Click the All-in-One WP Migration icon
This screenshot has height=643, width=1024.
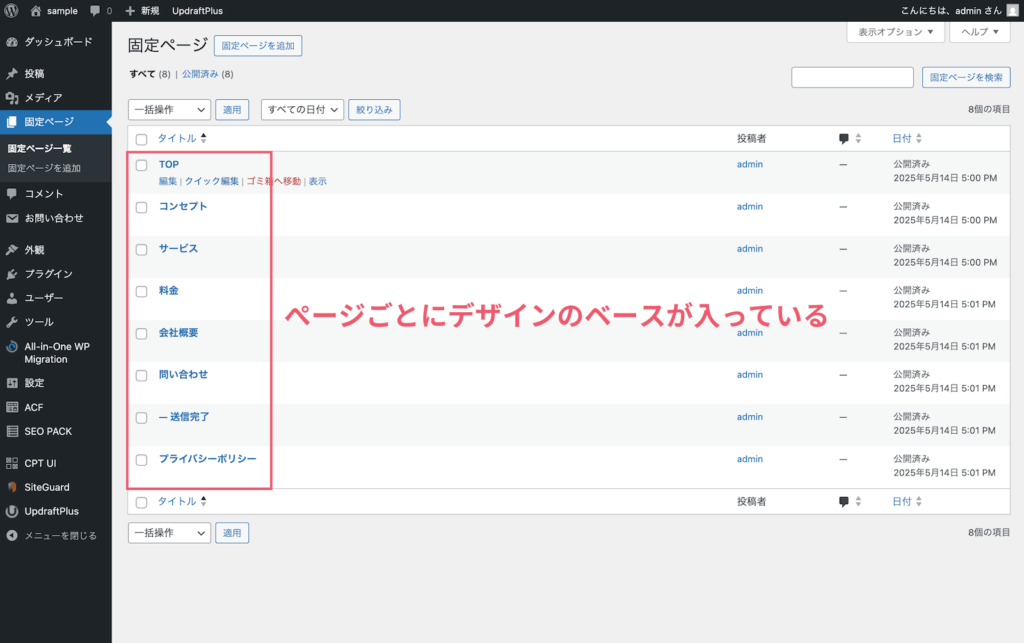click(12, 347)
